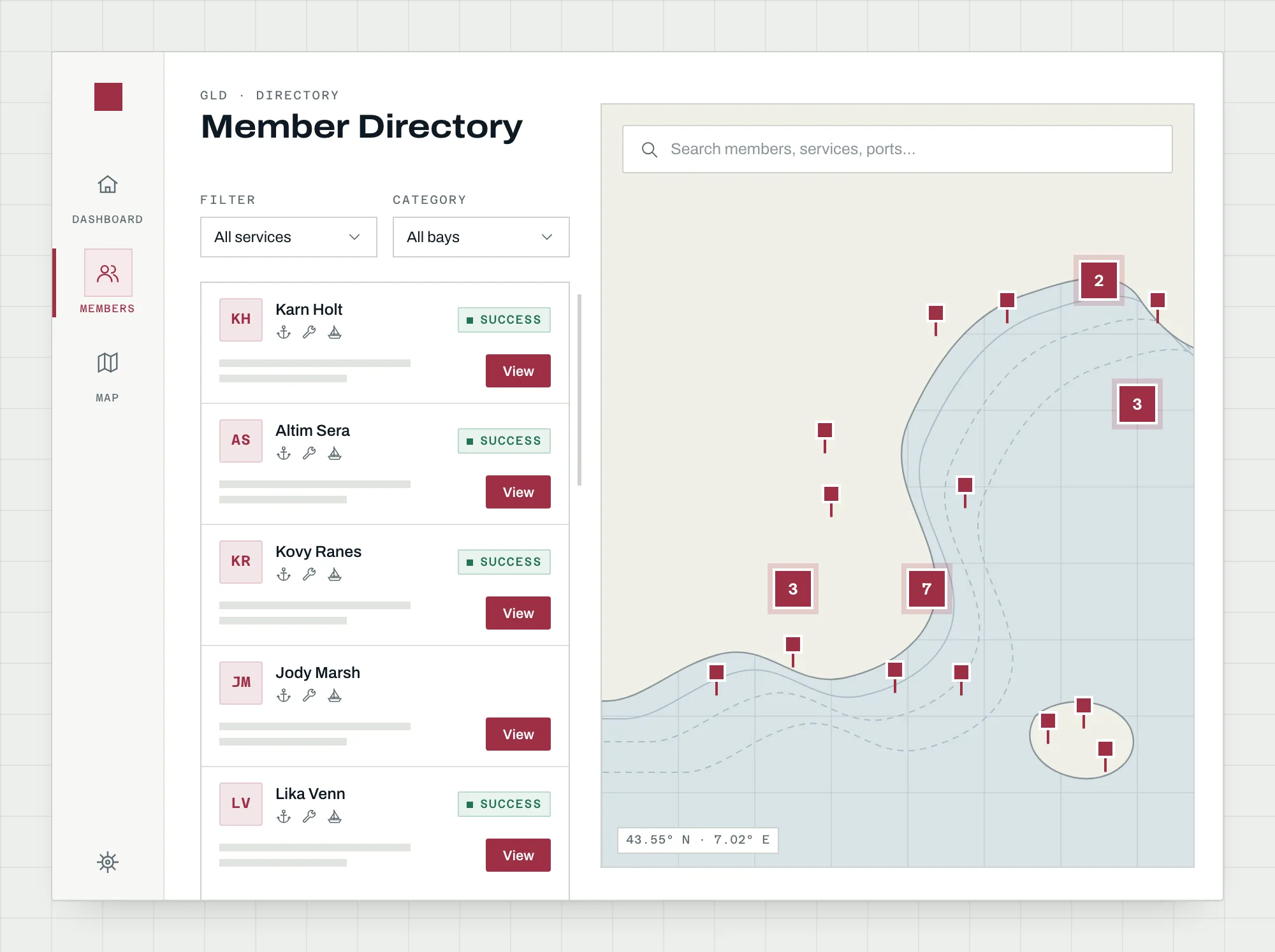Click KR avatar thumbnail

click(241, 562)
